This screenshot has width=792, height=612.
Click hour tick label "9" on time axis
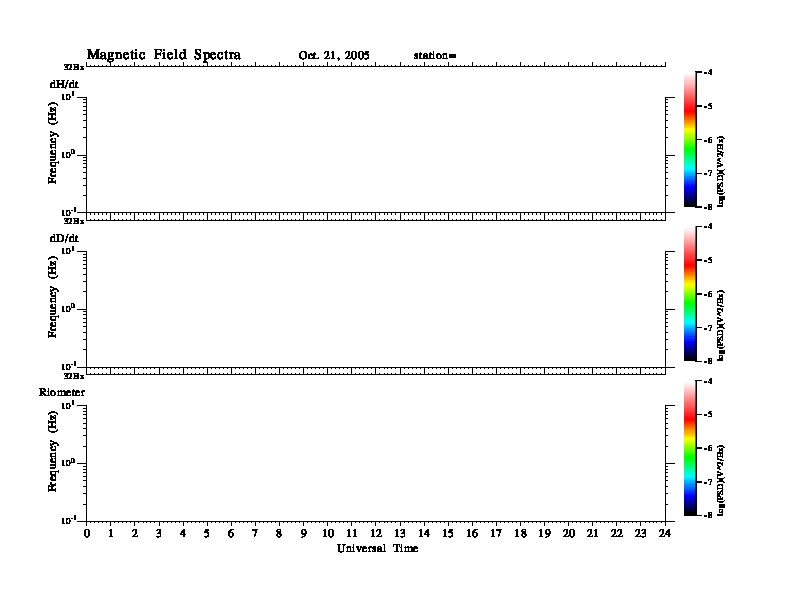point(304,533)
